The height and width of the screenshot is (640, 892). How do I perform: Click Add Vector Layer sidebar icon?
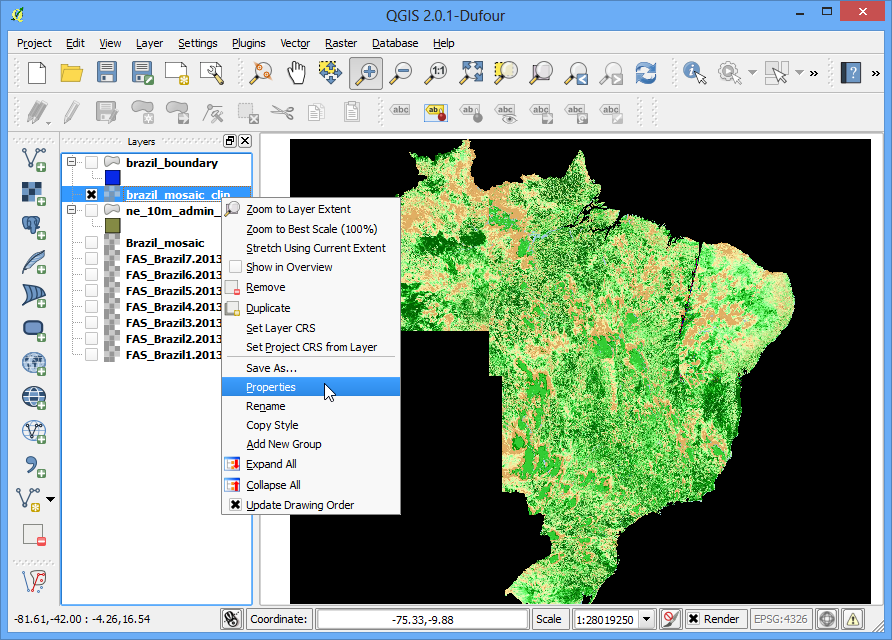34,159
